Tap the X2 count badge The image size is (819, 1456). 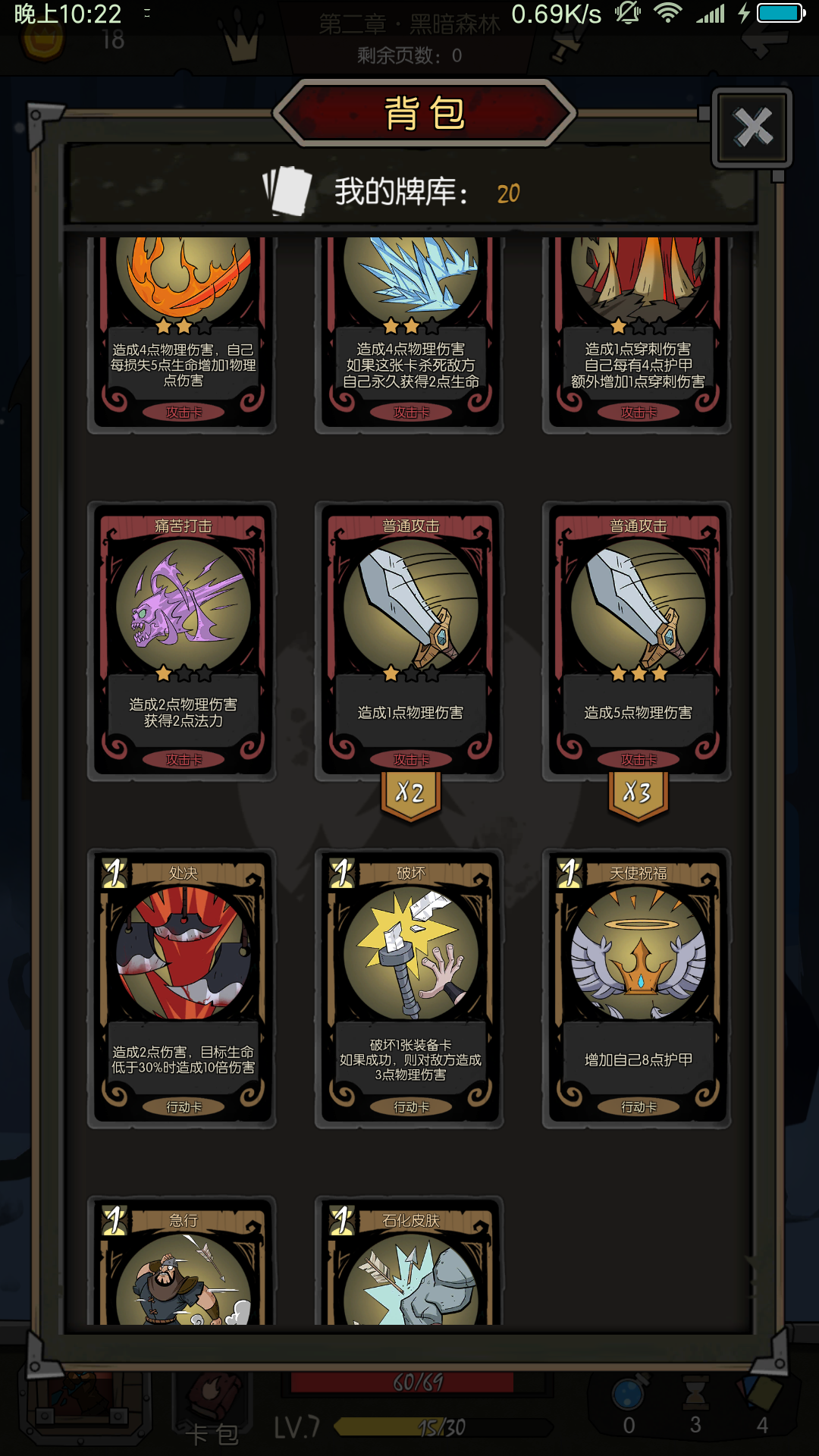[x=410, y=795]
